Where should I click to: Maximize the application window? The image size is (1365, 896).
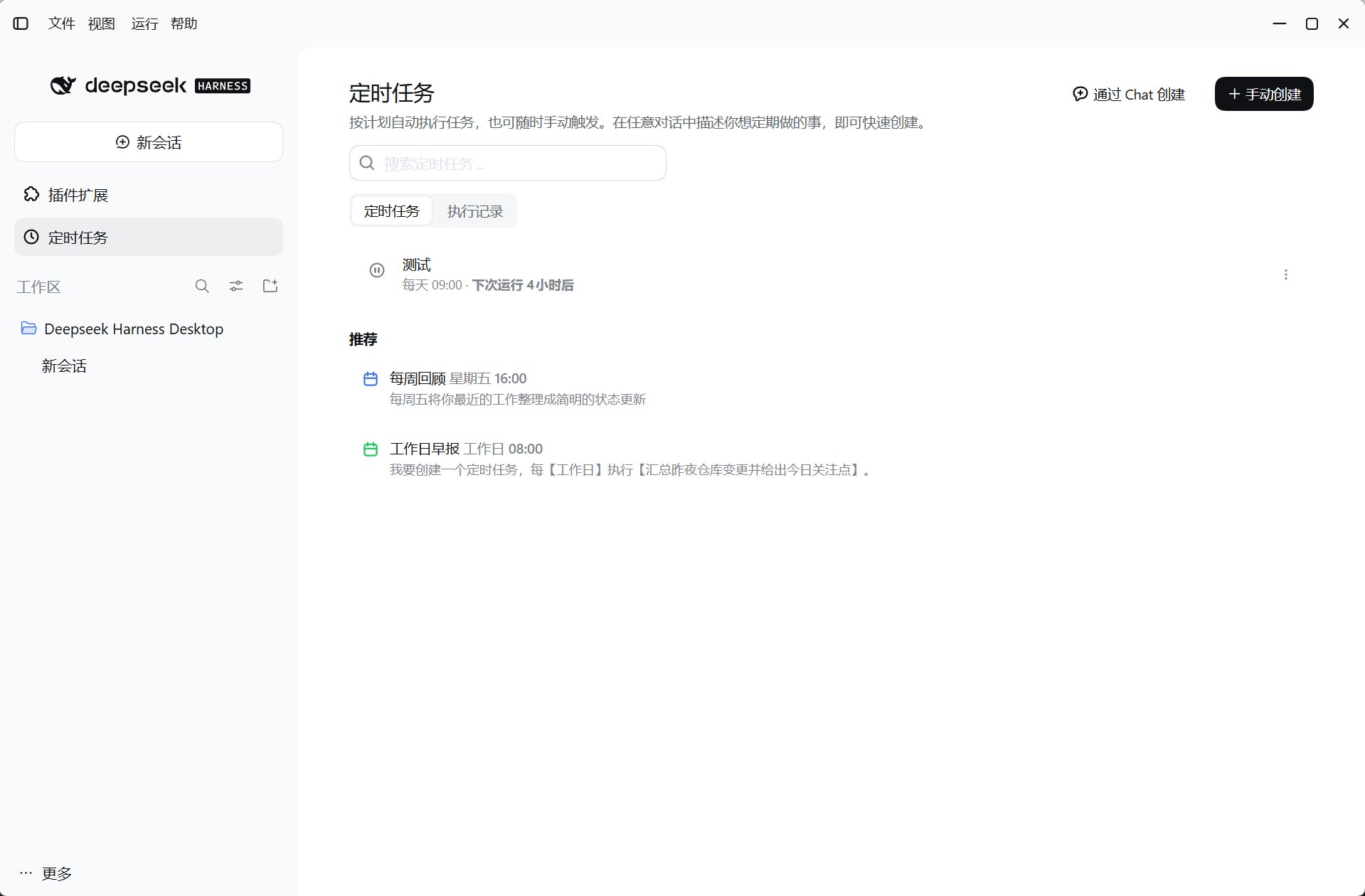coord(1312,23)
